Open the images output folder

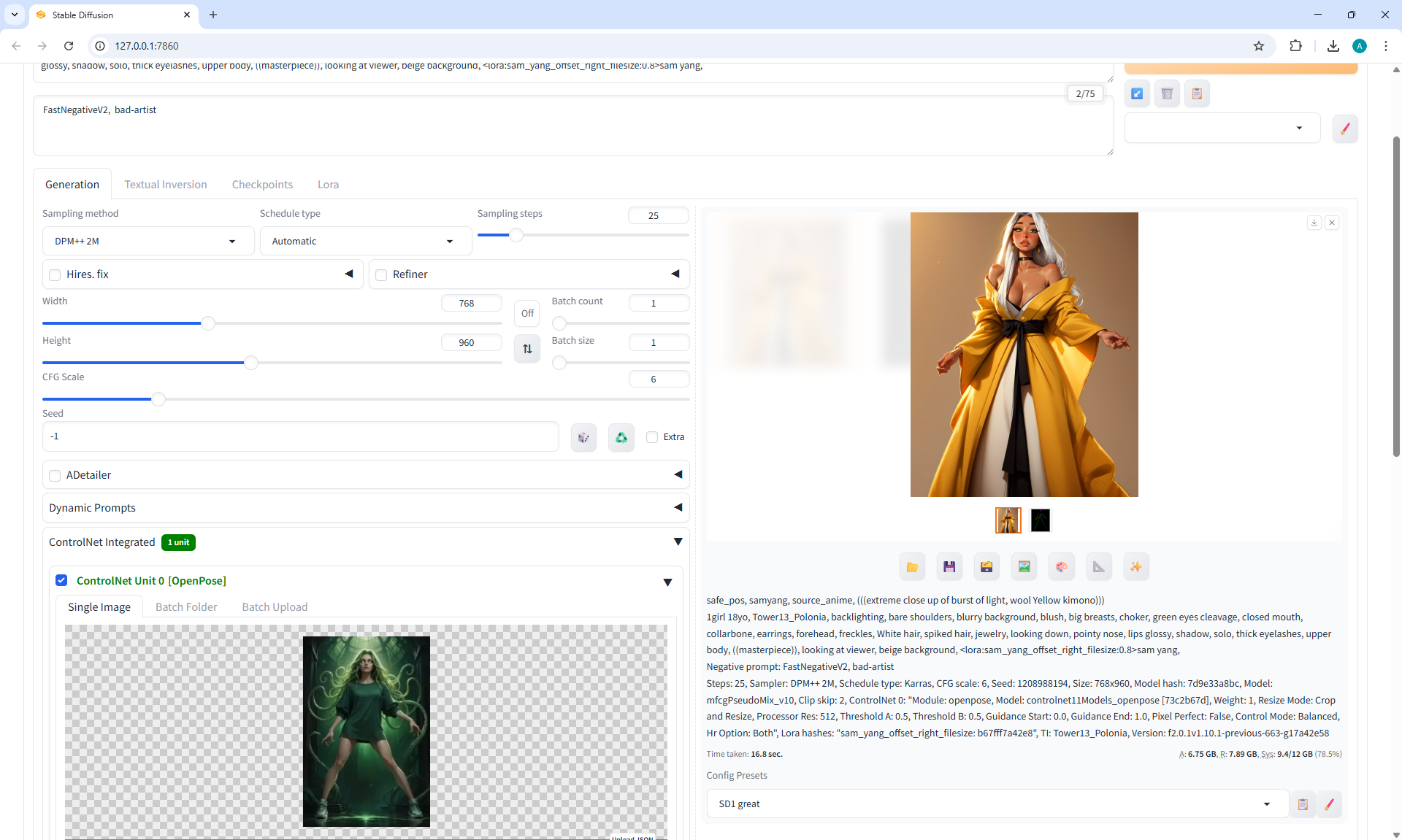point(912,567)
